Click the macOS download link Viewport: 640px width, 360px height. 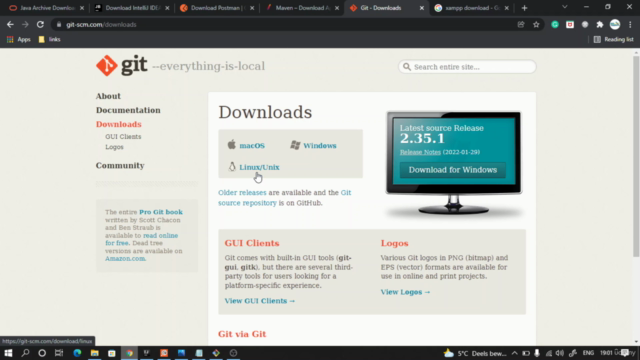252,146
